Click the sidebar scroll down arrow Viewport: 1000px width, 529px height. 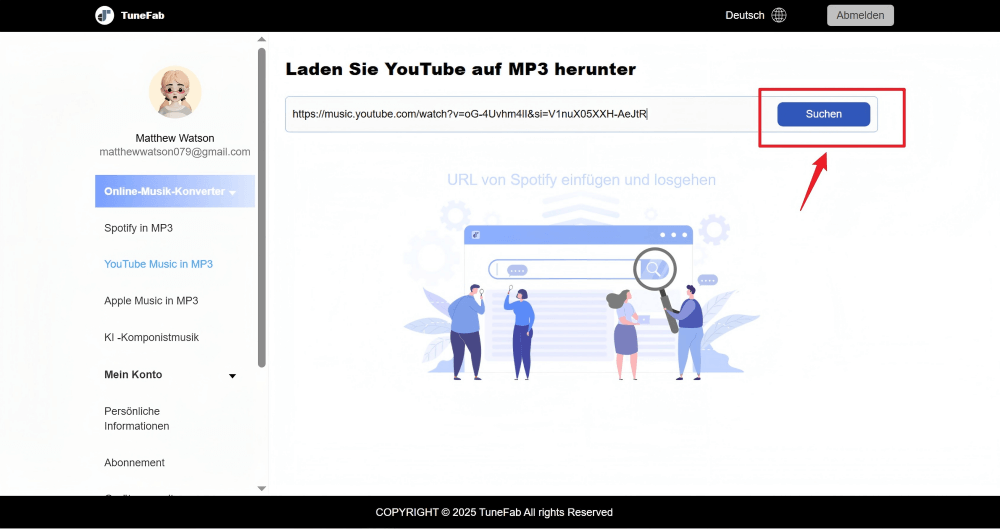click(262, 488)
